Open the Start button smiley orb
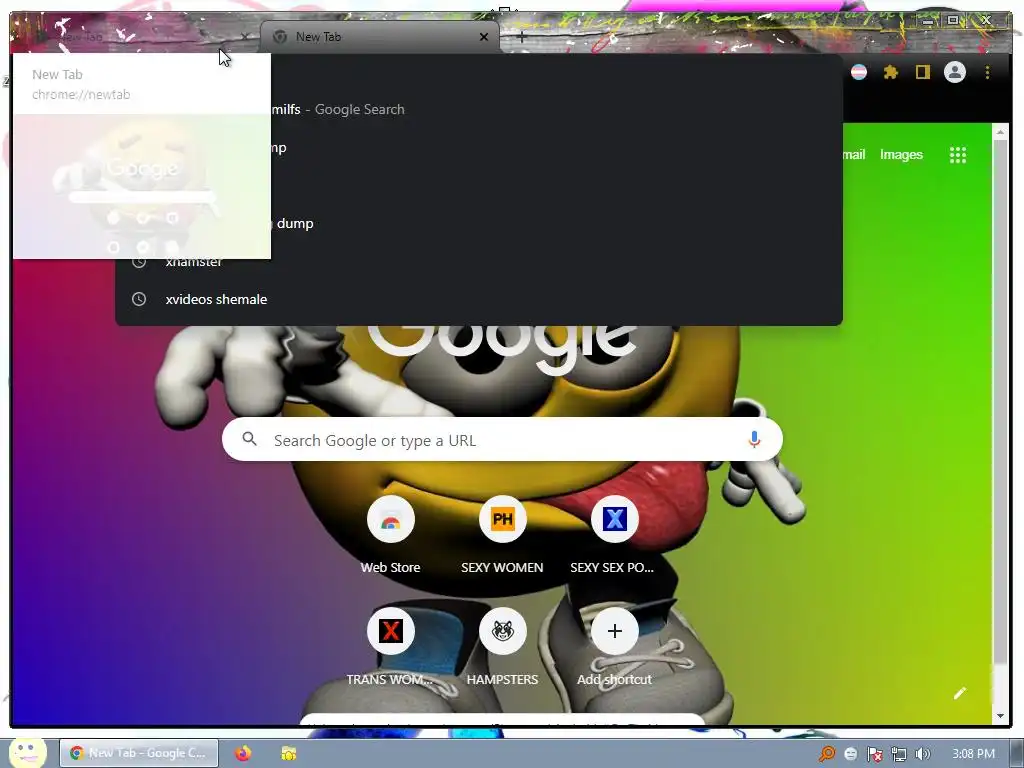The height and width of the screenshot is (768, 1024). [x=26, y=752]
